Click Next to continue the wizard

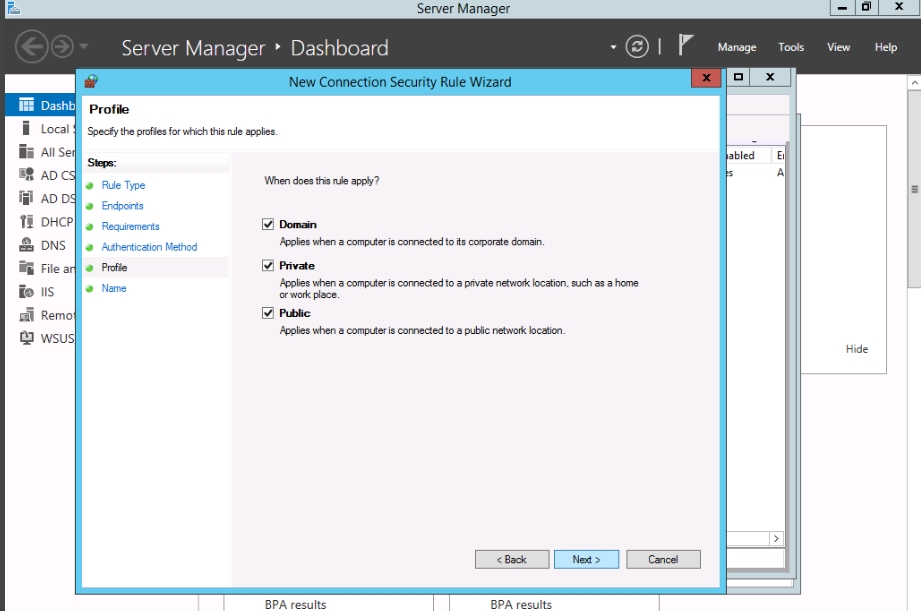pos(586,559)
